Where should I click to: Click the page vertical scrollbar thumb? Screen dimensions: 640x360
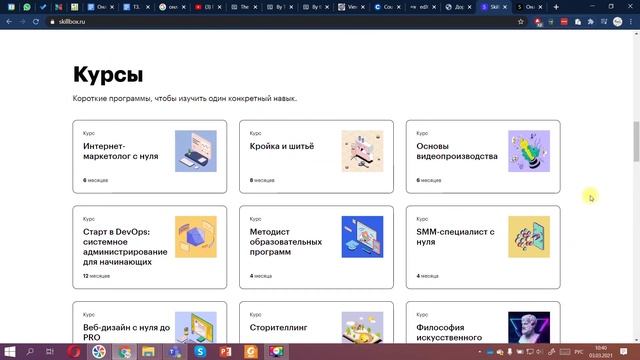[x=636, y=141]
